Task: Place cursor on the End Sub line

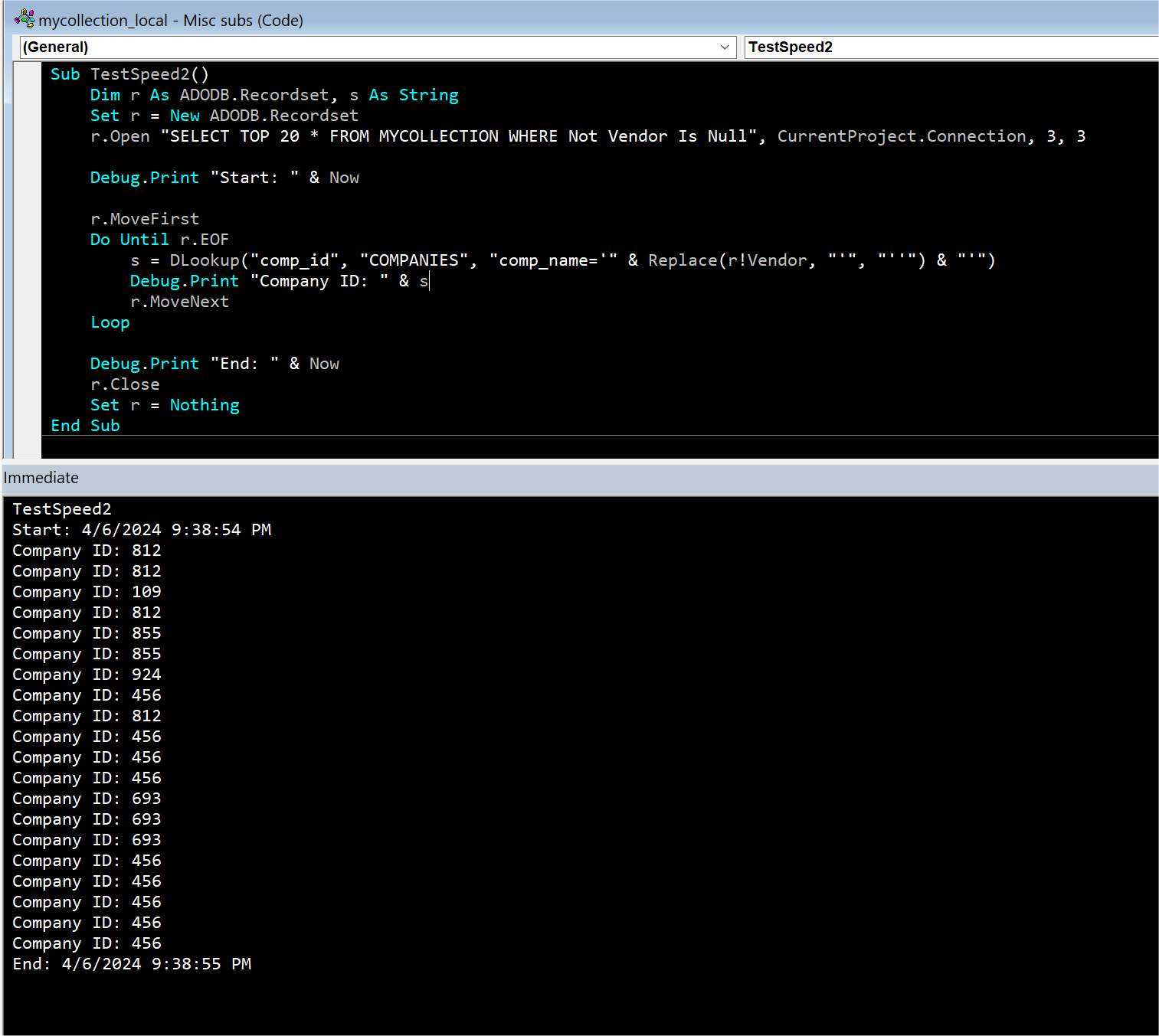Action: click(x=85, y=426)
